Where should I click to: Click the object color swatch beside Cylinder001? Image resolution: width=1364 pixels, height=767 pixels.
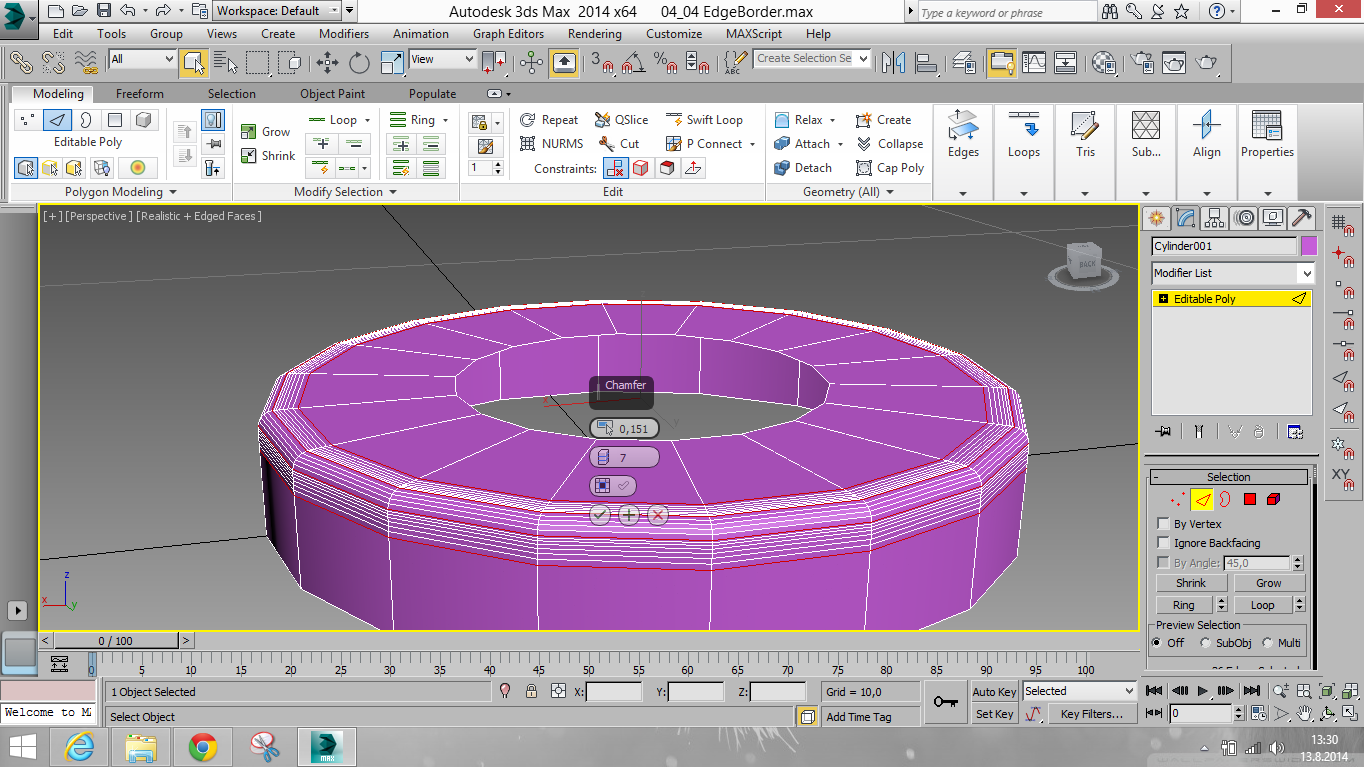point(1308,245)
